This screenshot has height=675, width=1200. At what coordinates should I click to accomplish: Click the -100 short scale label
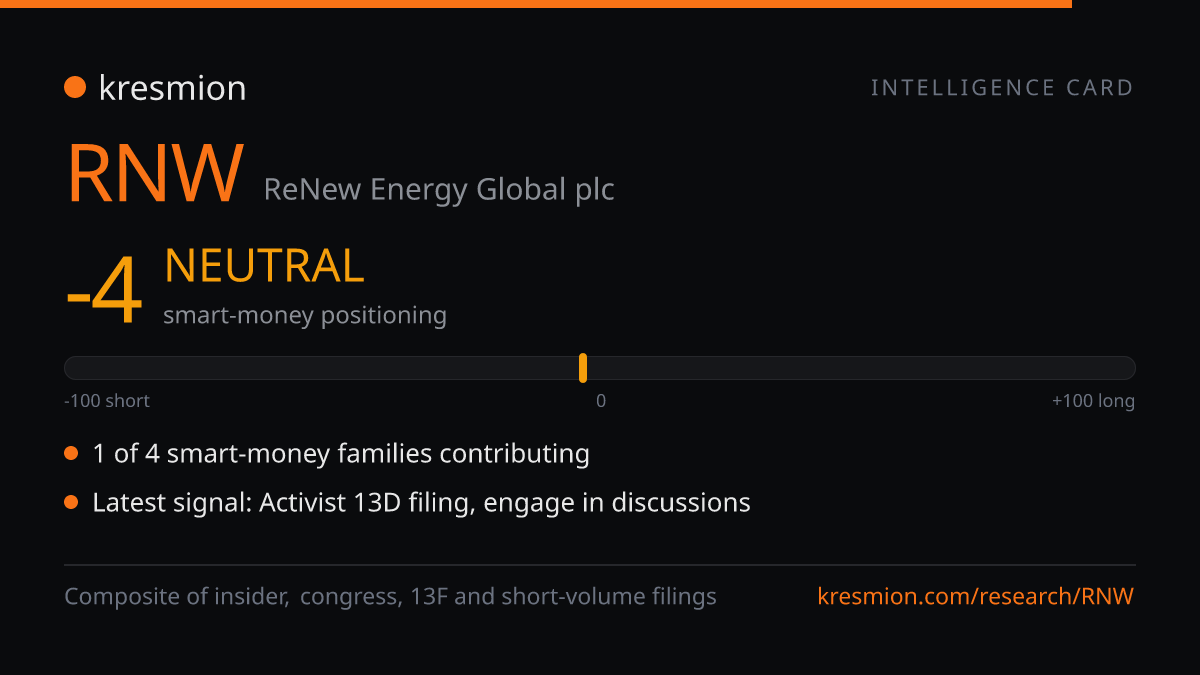tap(107, 401)
